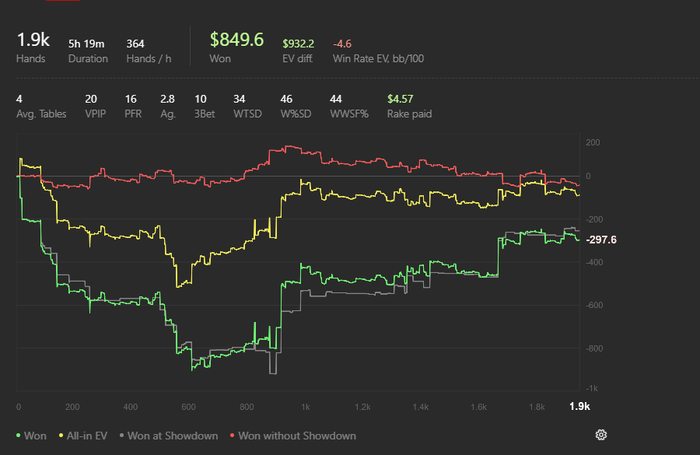The image size is (700, 455).
Task: Select the 1.9k Hands count
Action: click(31, 41)
